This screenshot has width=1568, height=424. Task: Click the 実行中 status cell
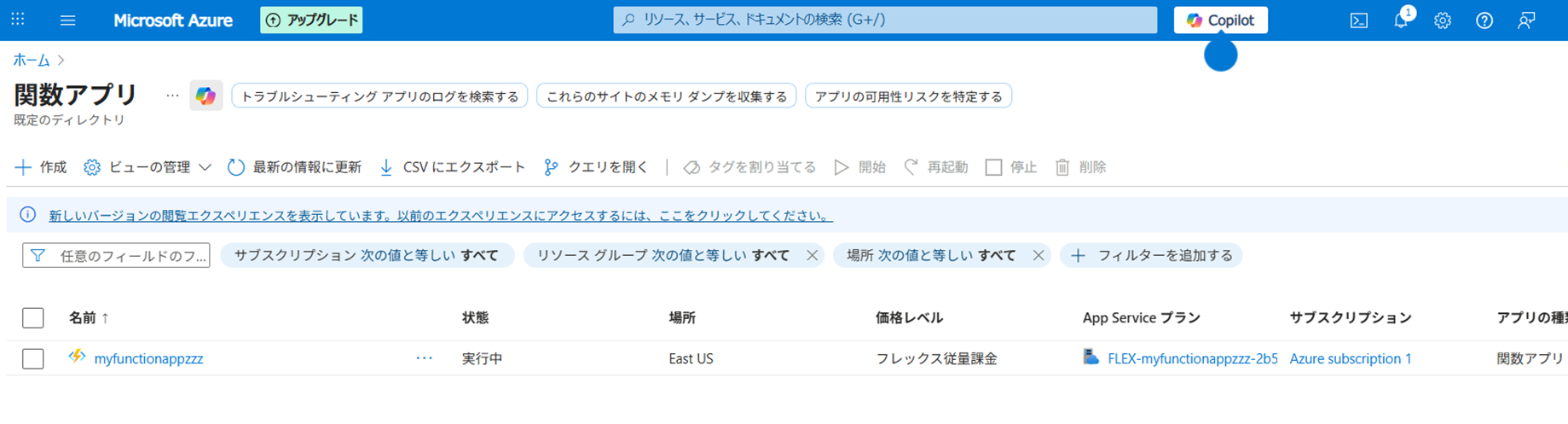pyautogui.click(x=483, y=359)
